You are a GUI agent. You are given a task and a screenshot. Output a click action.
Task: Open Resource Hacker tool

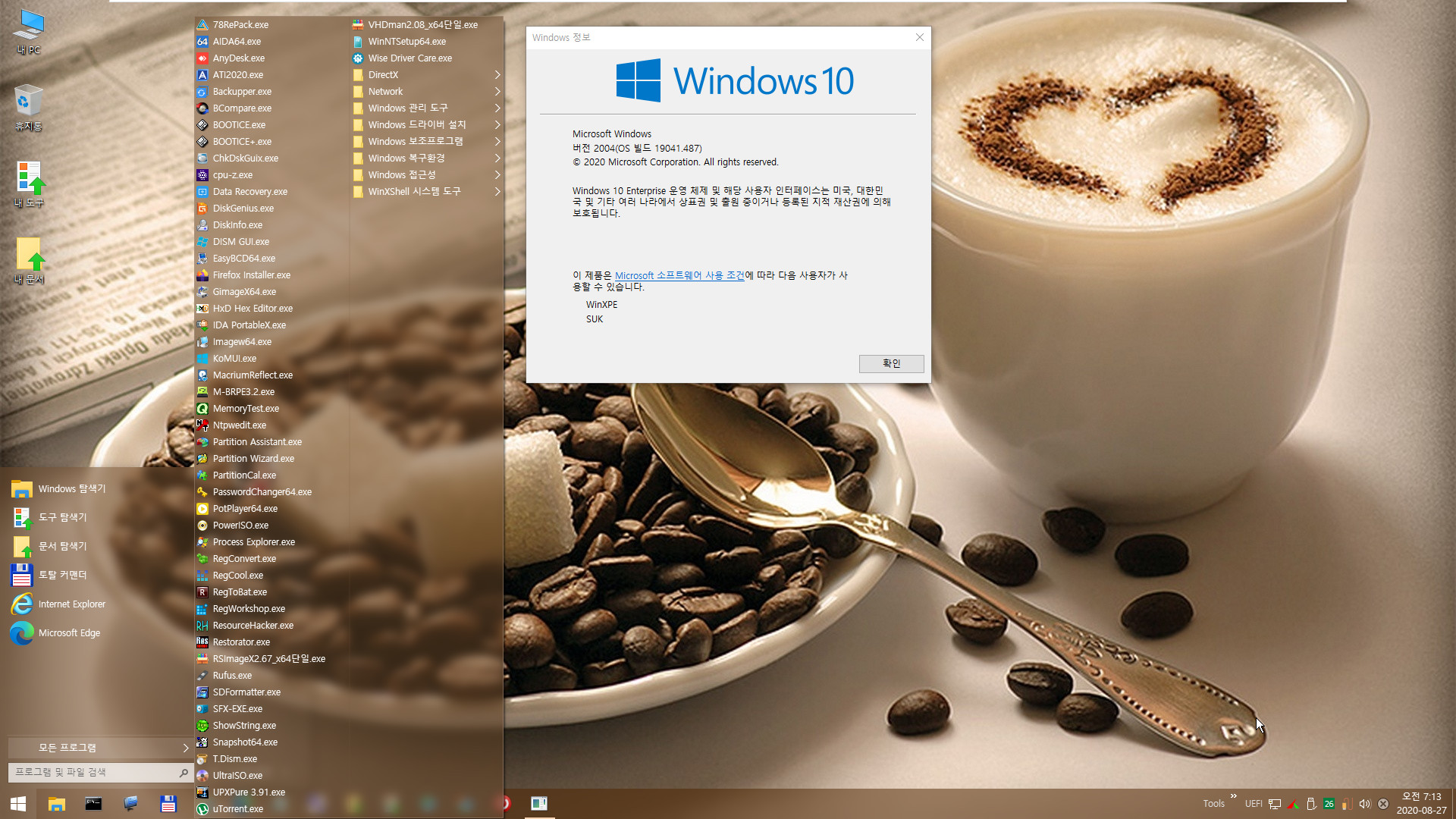[254, 625]
